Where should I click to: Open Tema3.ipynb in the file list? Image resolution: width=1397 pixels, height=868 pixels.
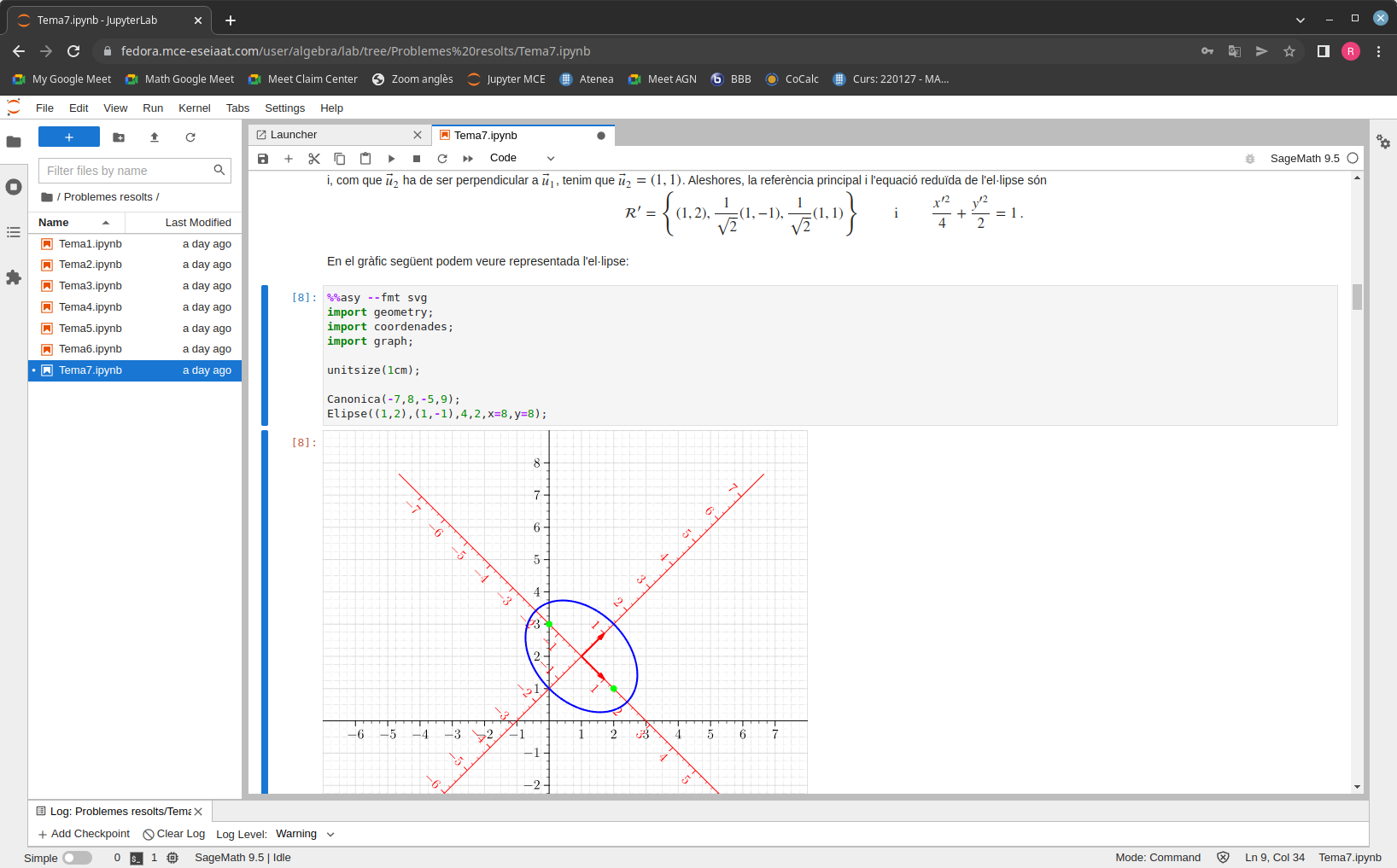[91, 286]
